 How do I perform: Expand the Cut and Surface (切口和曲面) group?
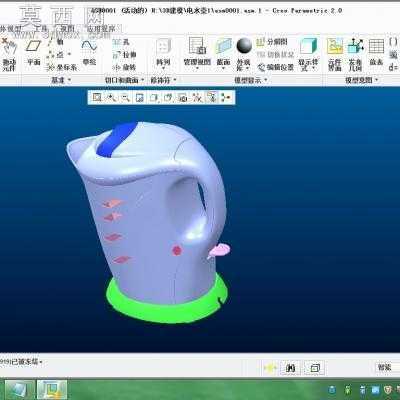(x=124, y=80)
